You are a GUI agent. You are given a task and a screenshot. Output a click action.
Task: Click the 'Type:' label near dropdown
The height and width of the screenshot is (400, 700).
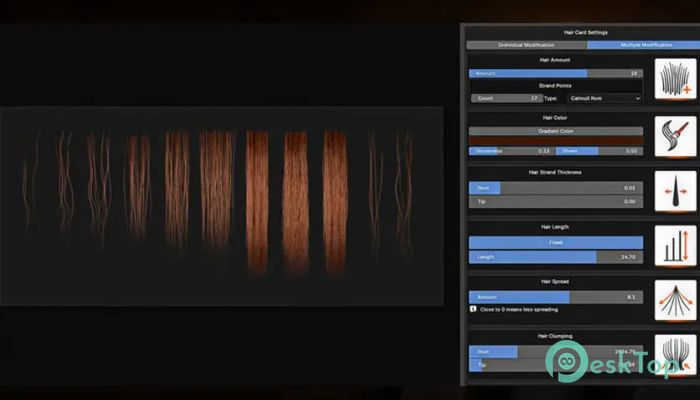coord(550,98)
